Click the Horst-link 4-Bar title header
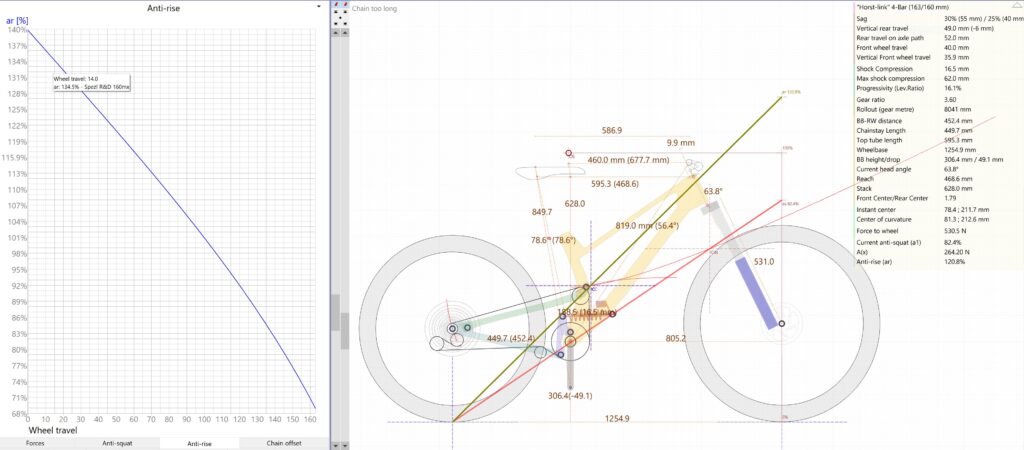The width and height of the screenshot is (1024, 450). coord(932,6)
